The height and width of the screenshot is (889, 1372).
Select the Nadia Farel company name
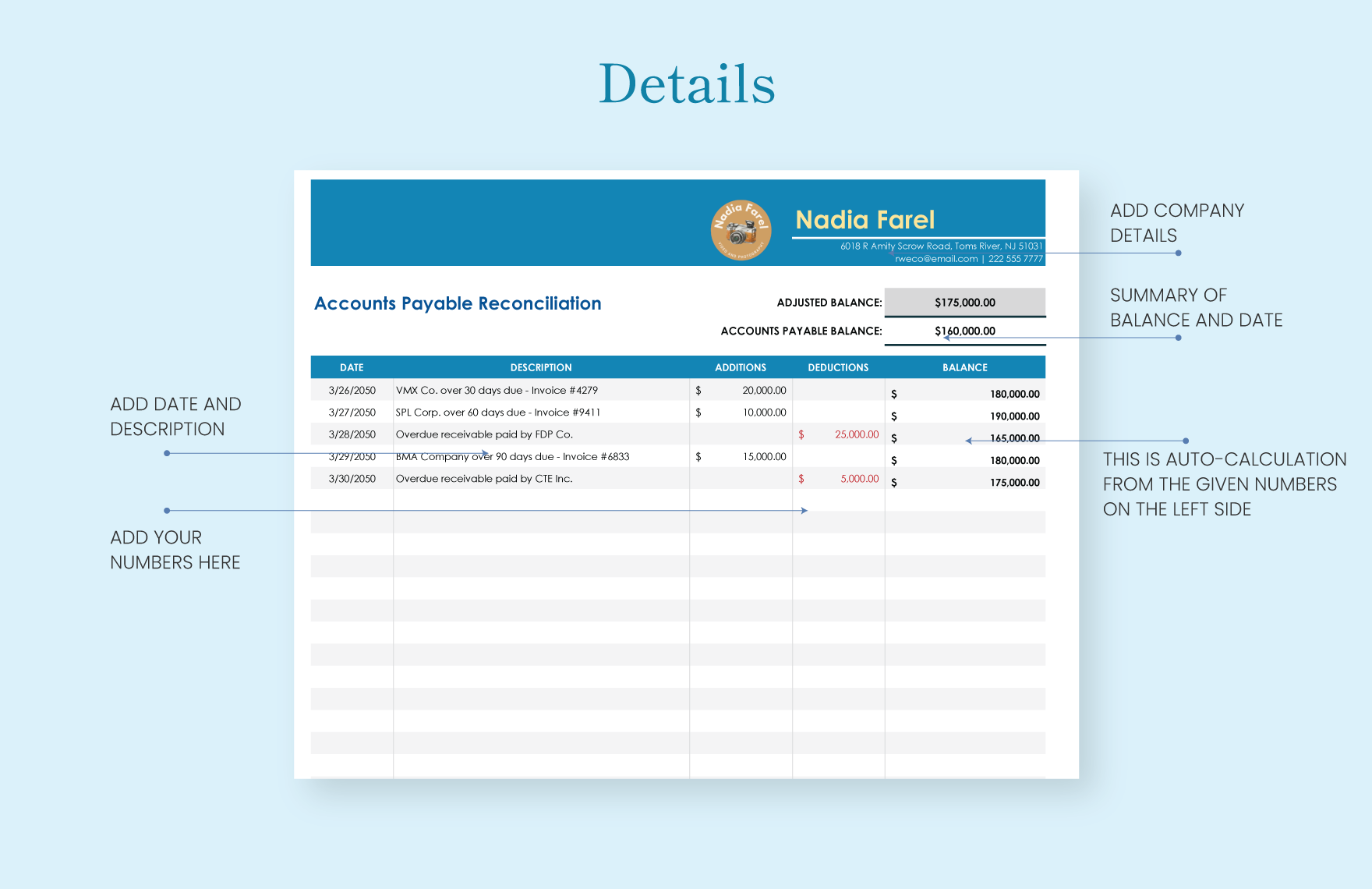pos(865,220)
